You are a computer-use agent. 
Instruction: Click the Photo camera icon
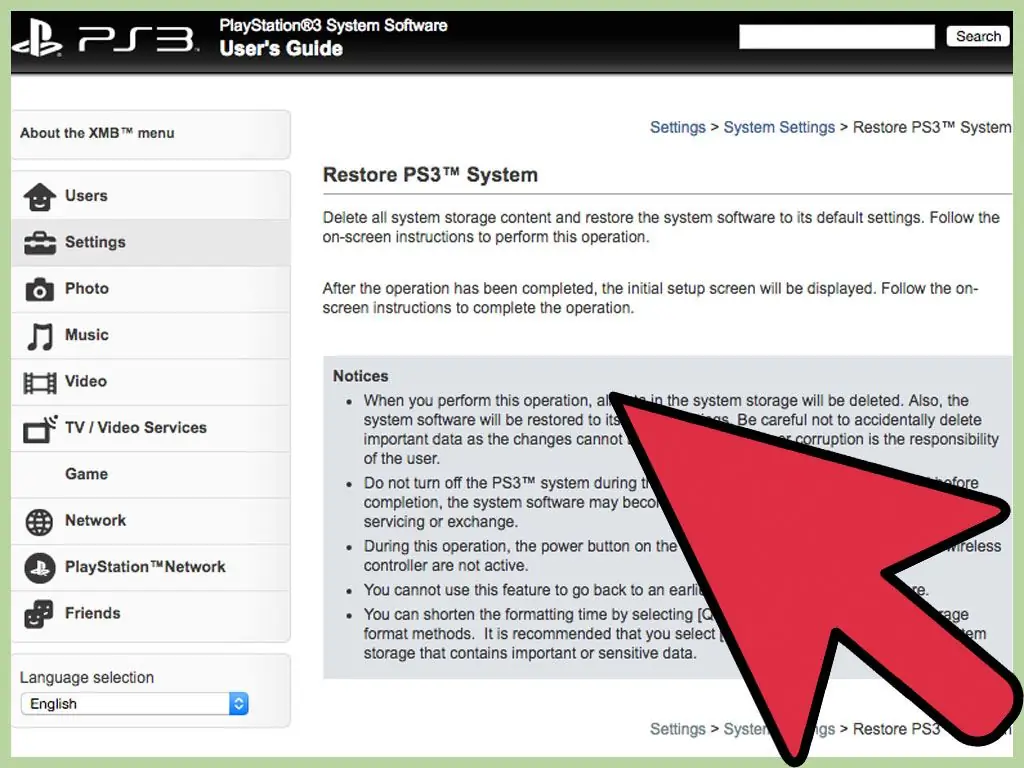[39, 289]
